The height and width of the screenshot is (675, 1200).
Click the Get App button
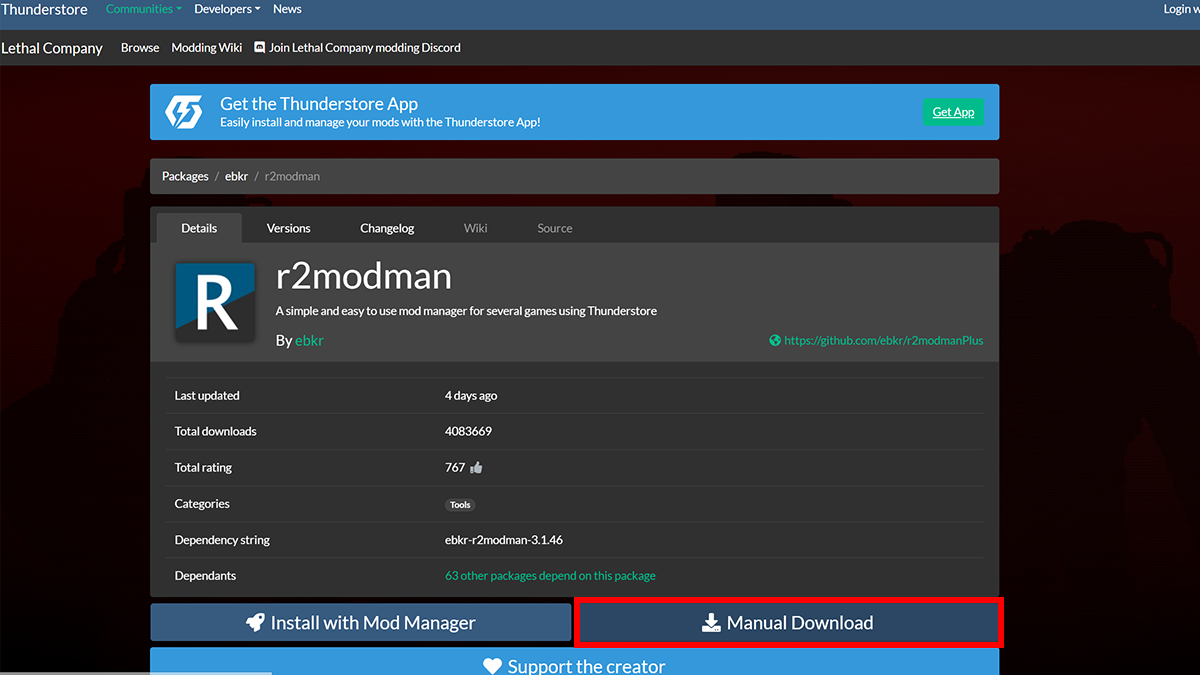click(953, 112)
